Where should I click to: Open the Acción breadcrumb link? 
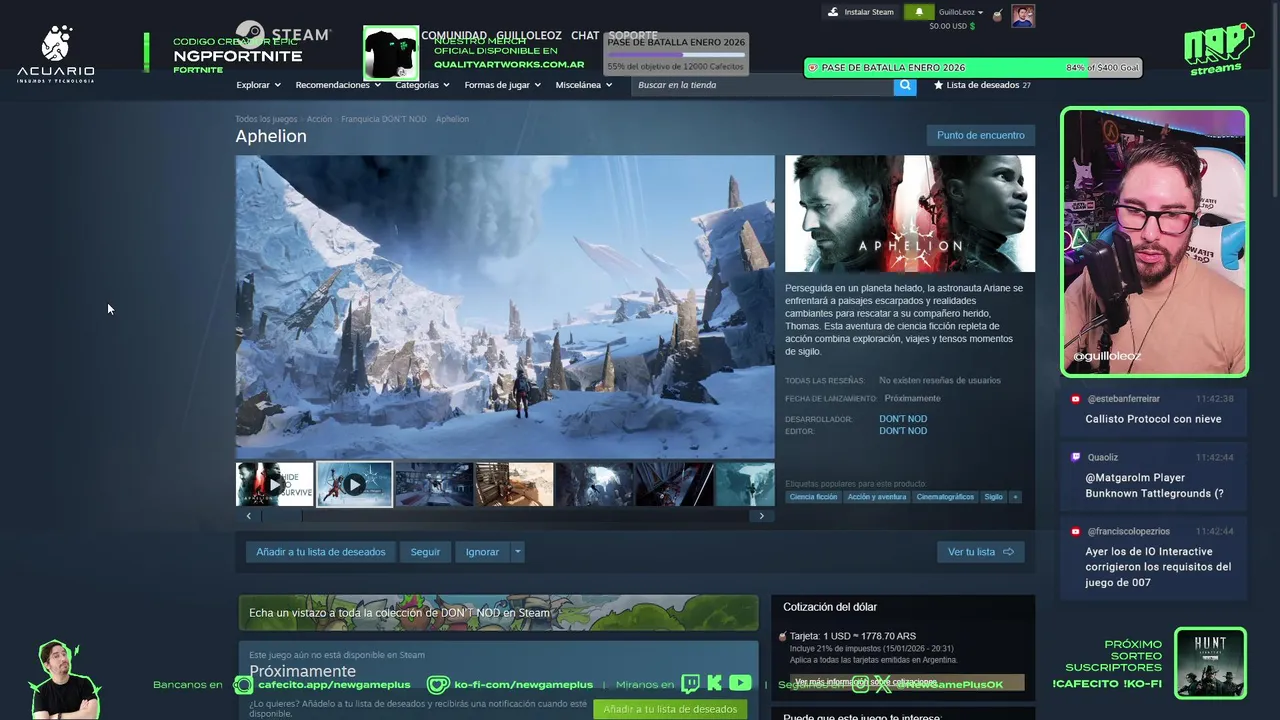pyautogui.click(x=319, y=119)
